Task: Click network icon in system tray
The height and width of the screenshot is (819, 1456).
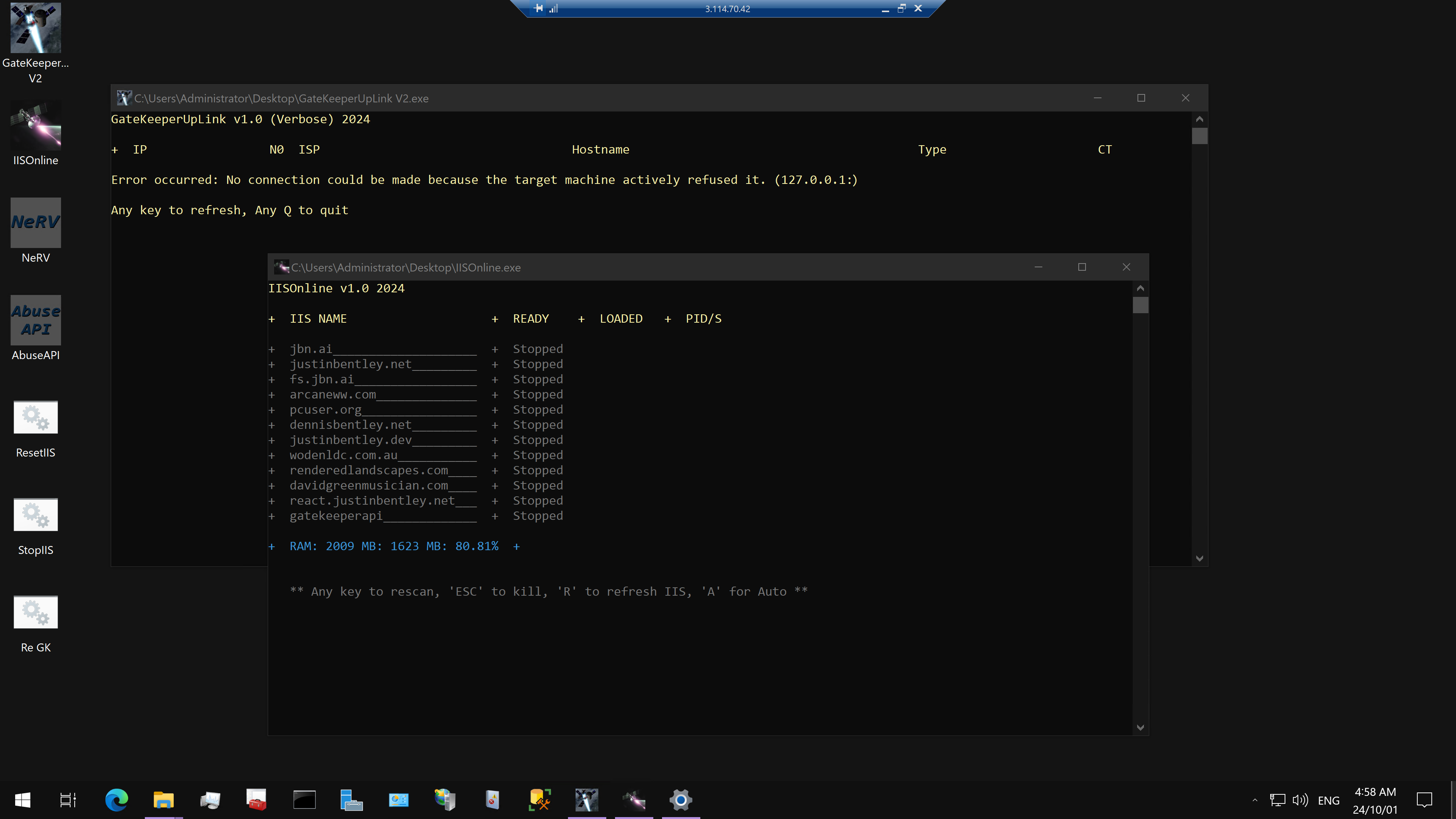Action: click(1277, 800)
